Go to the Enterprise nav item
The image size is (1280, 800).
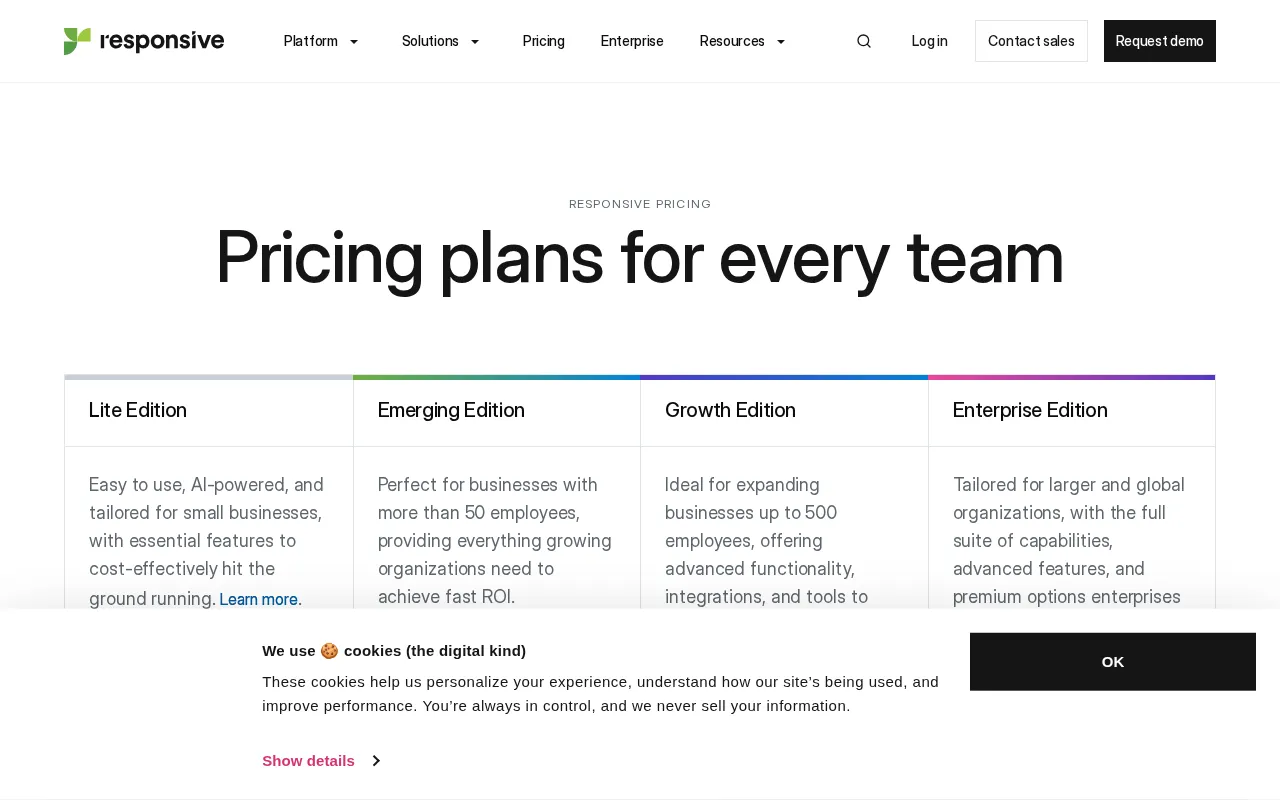tap(632, 41)
